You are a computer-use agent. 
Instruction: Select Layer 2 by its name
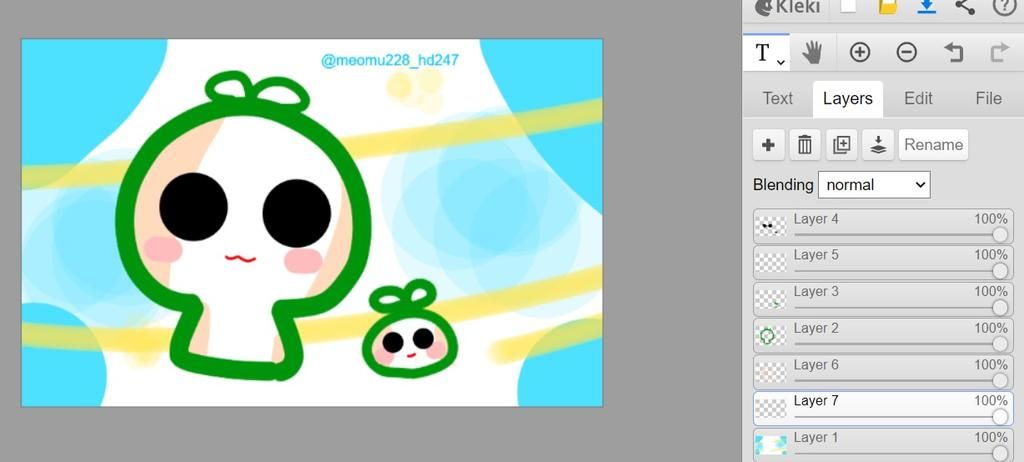[816, 328]
